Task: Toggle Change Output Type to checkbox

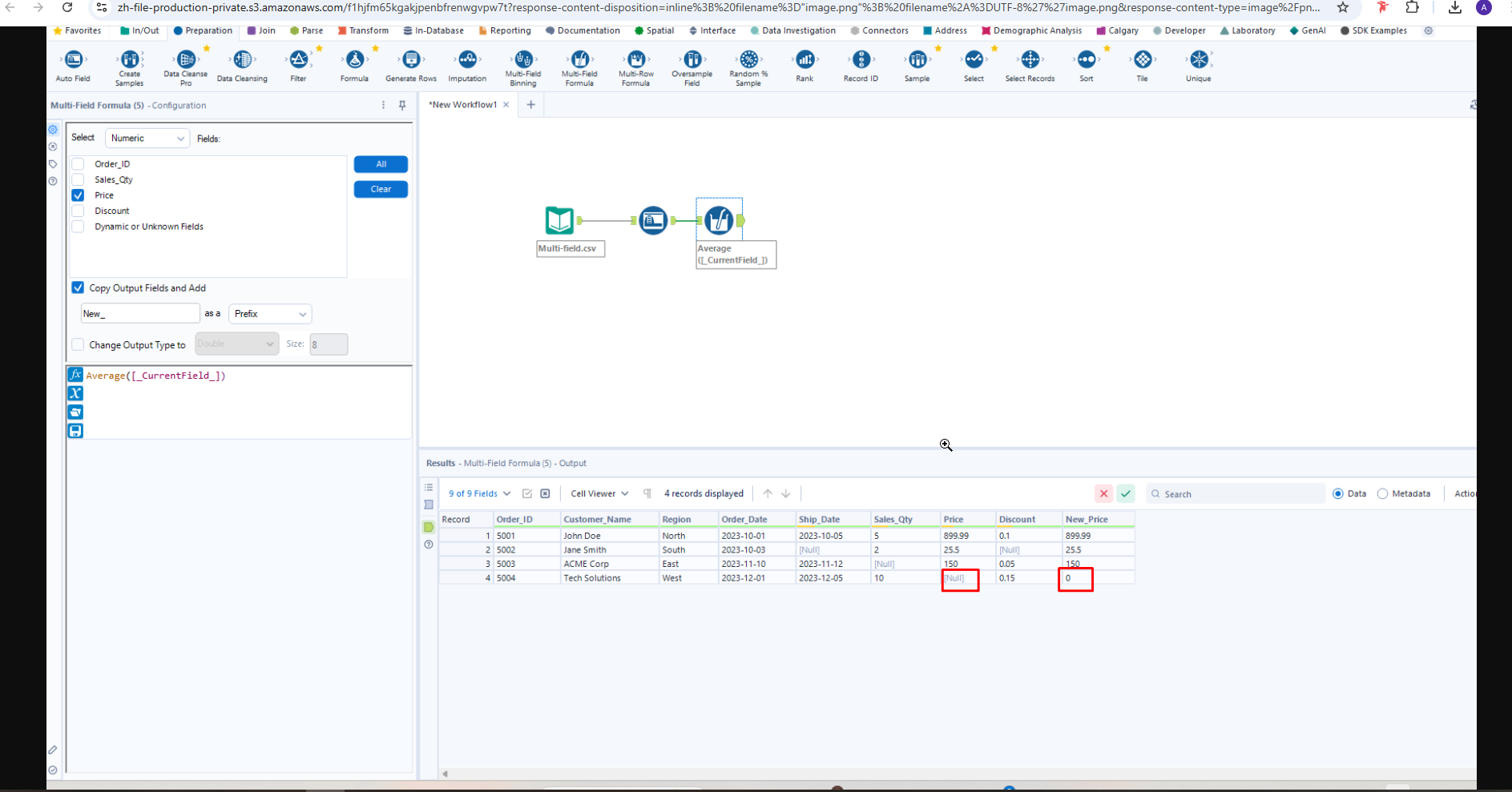Action: 78,344
